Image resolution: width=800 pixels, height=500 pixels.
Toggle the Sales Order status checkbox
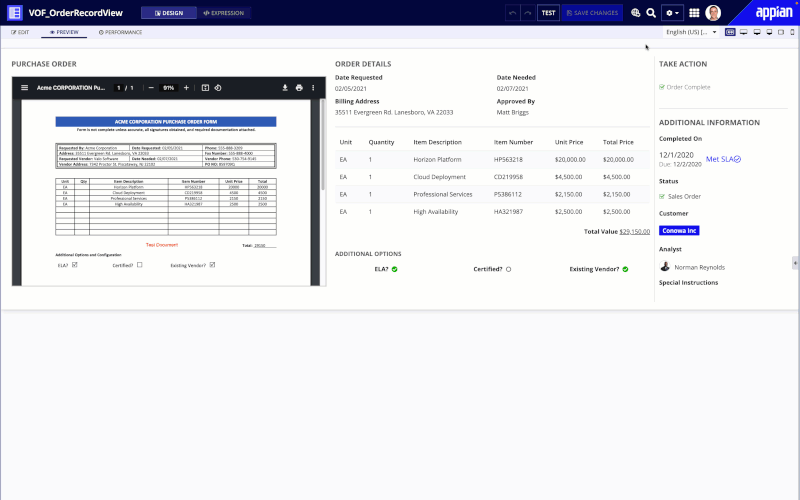(662, 196)
